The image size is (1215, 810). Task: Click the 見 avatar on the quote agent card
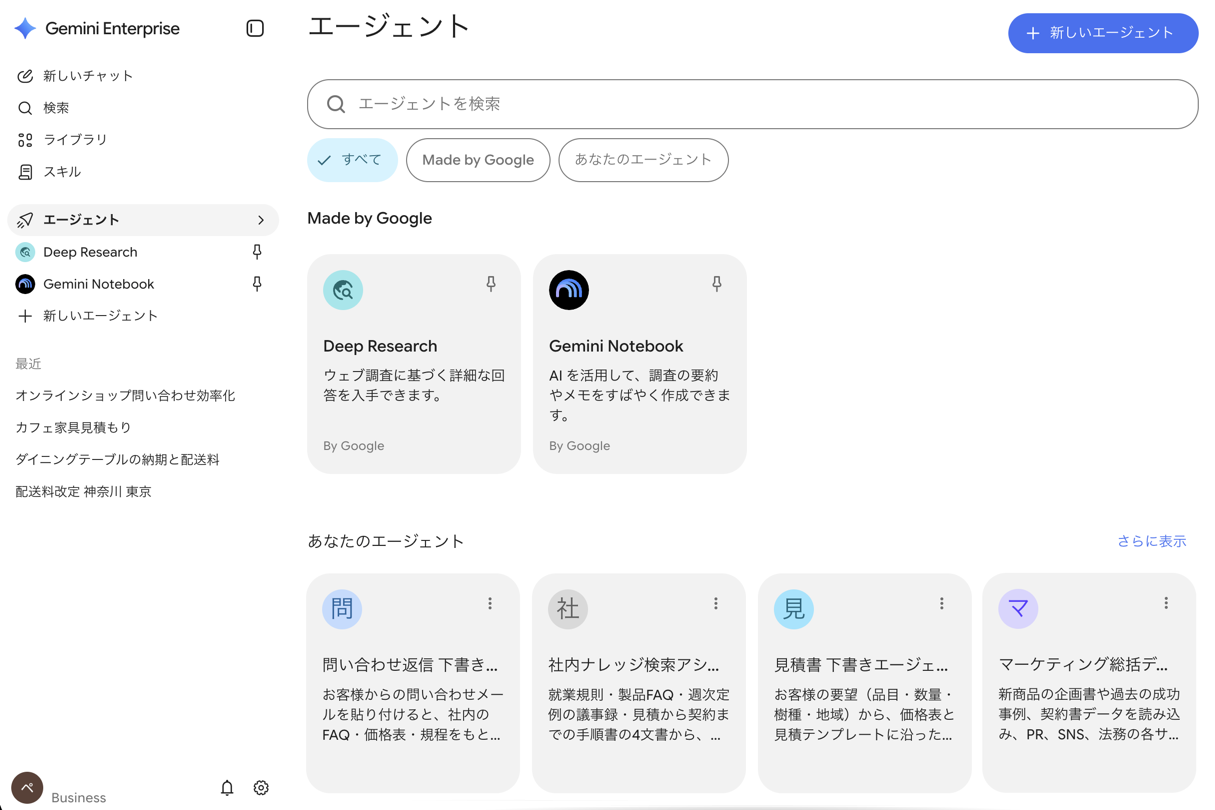click(794, 608)
